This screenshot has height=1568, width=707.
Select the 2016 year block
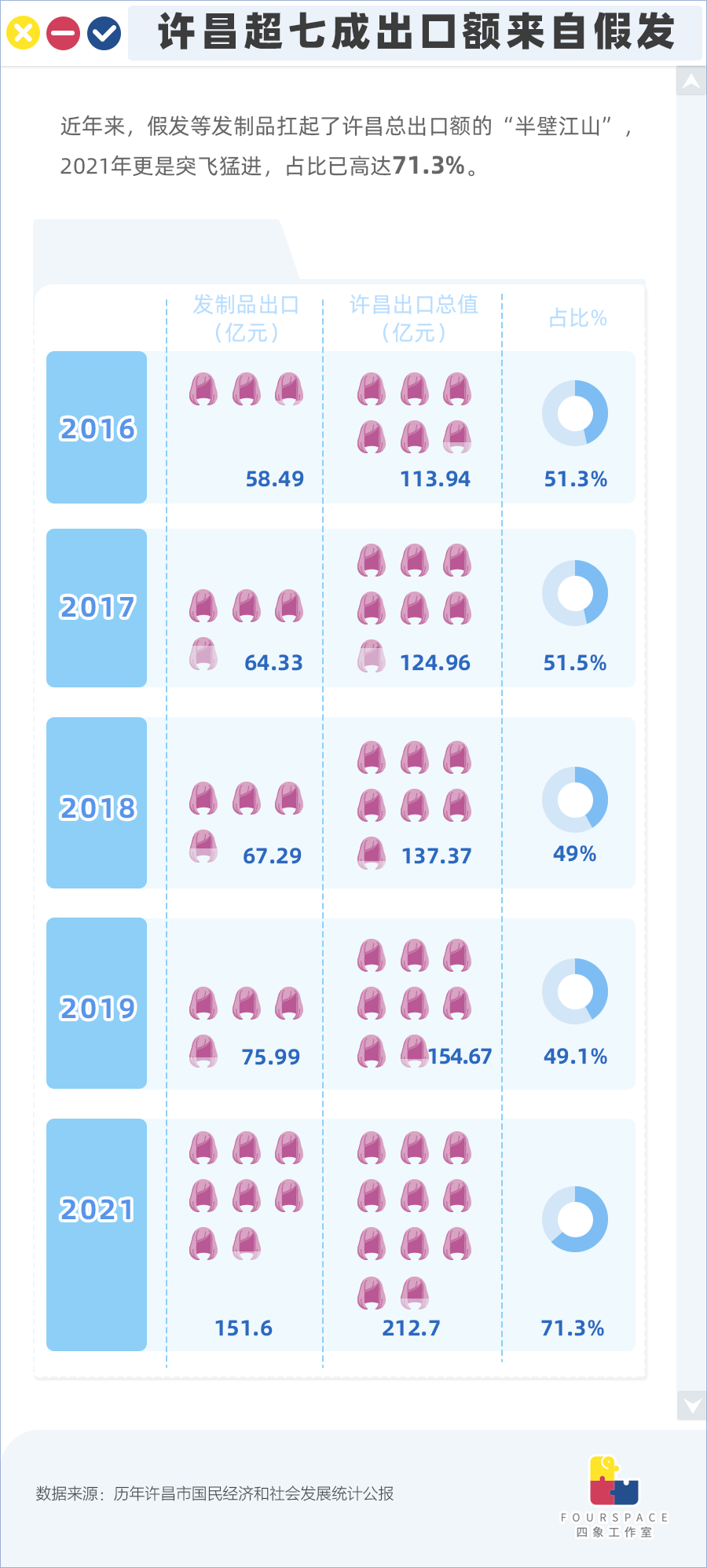(97, 427)
